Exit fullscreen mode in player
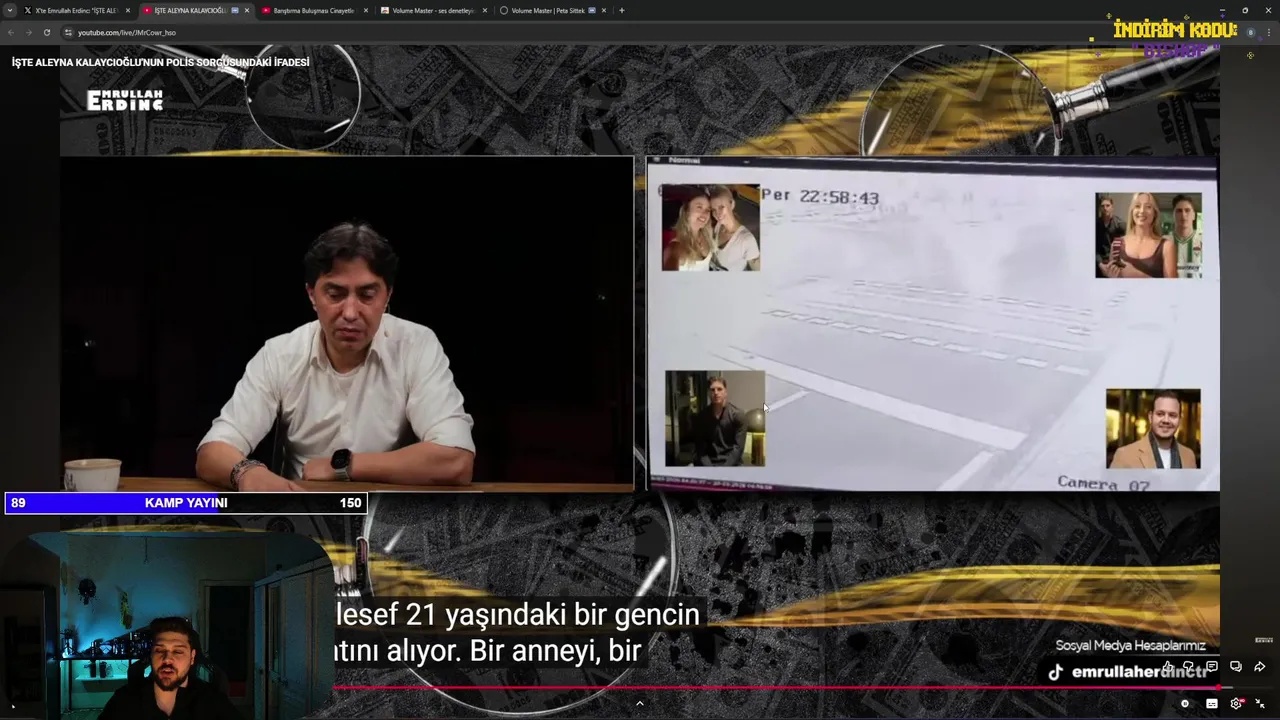The width and height of the screenshot is (1280, 720). 1260,704
